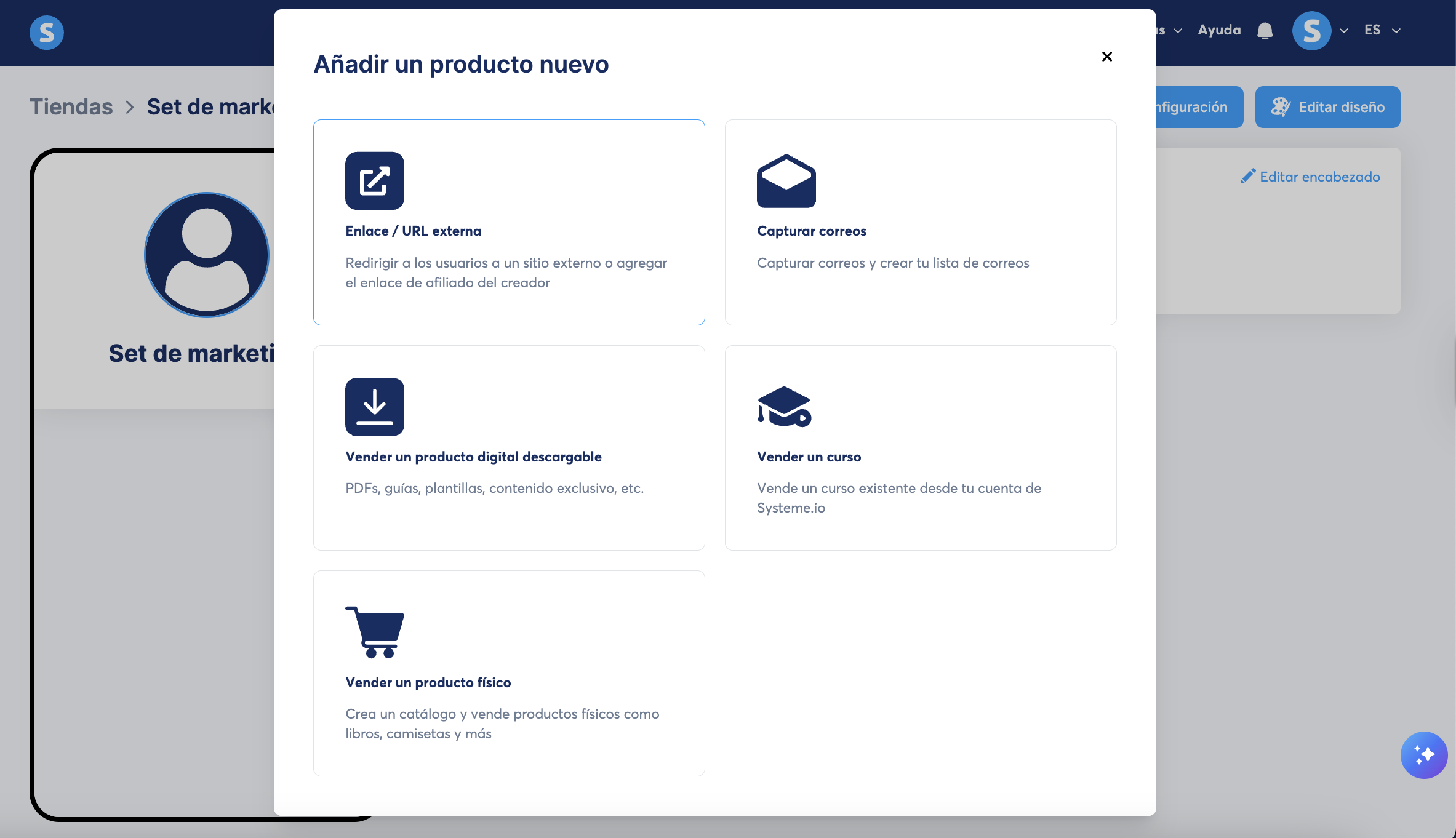Expand the account avatar dropdown chevron
Viewport: 1456px width, 838px height.
click(1344, 31)
